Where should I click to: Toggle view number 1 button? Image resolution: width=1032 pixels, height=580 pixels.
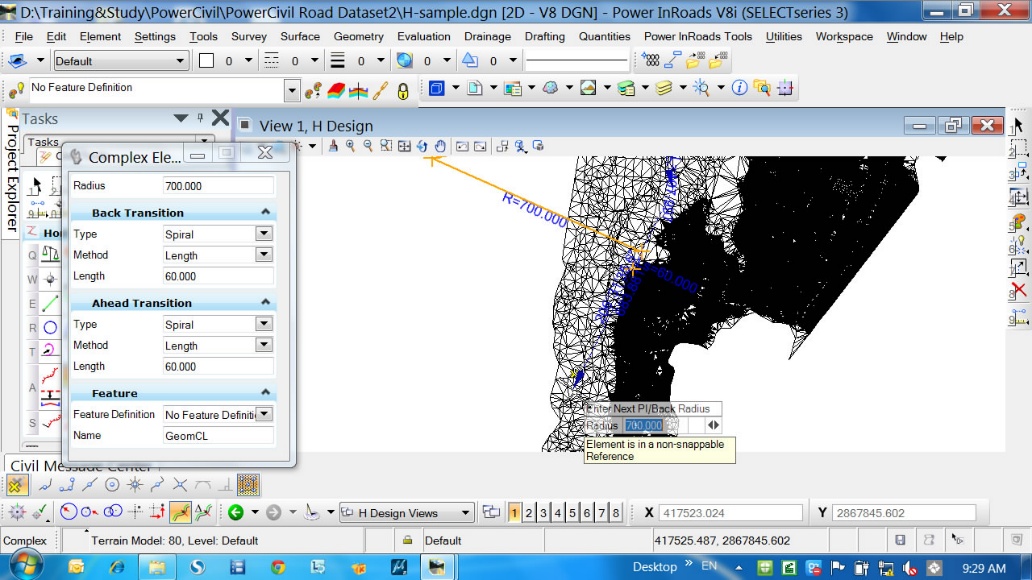tap(514, 513)
